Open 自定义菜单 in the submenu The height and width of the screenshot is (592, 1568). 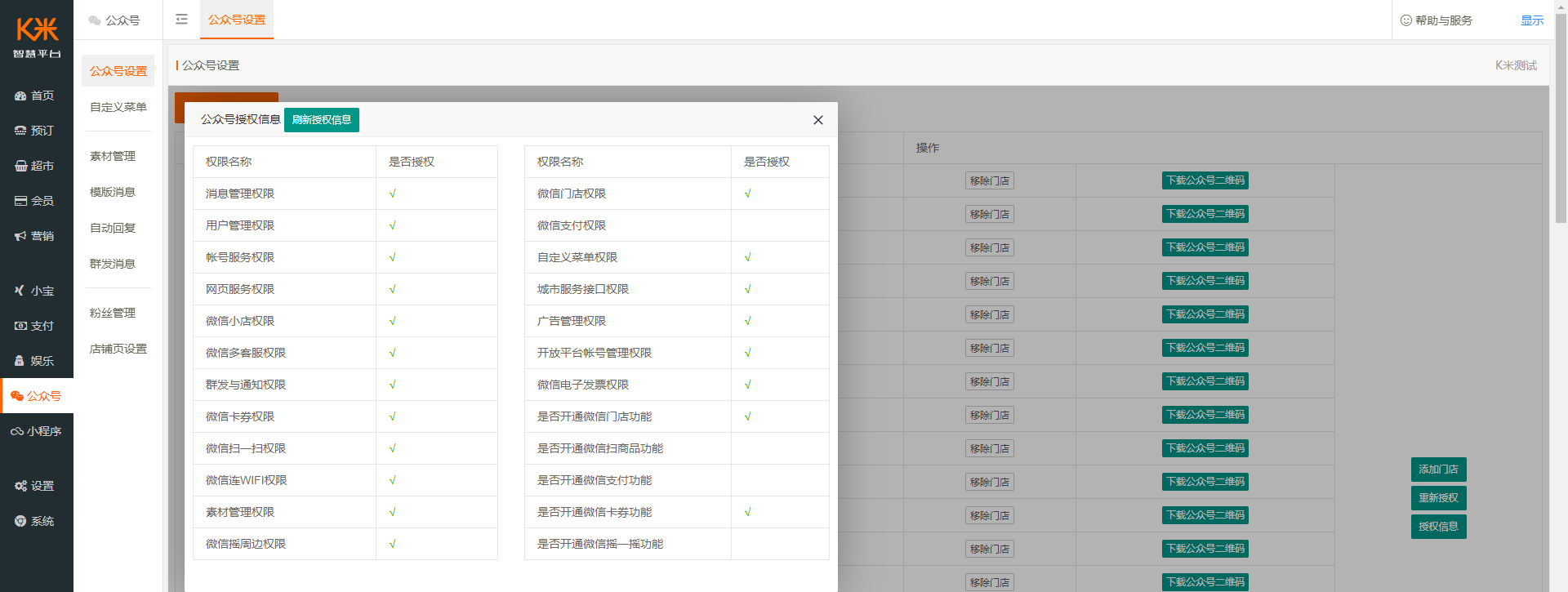(118, 107)
